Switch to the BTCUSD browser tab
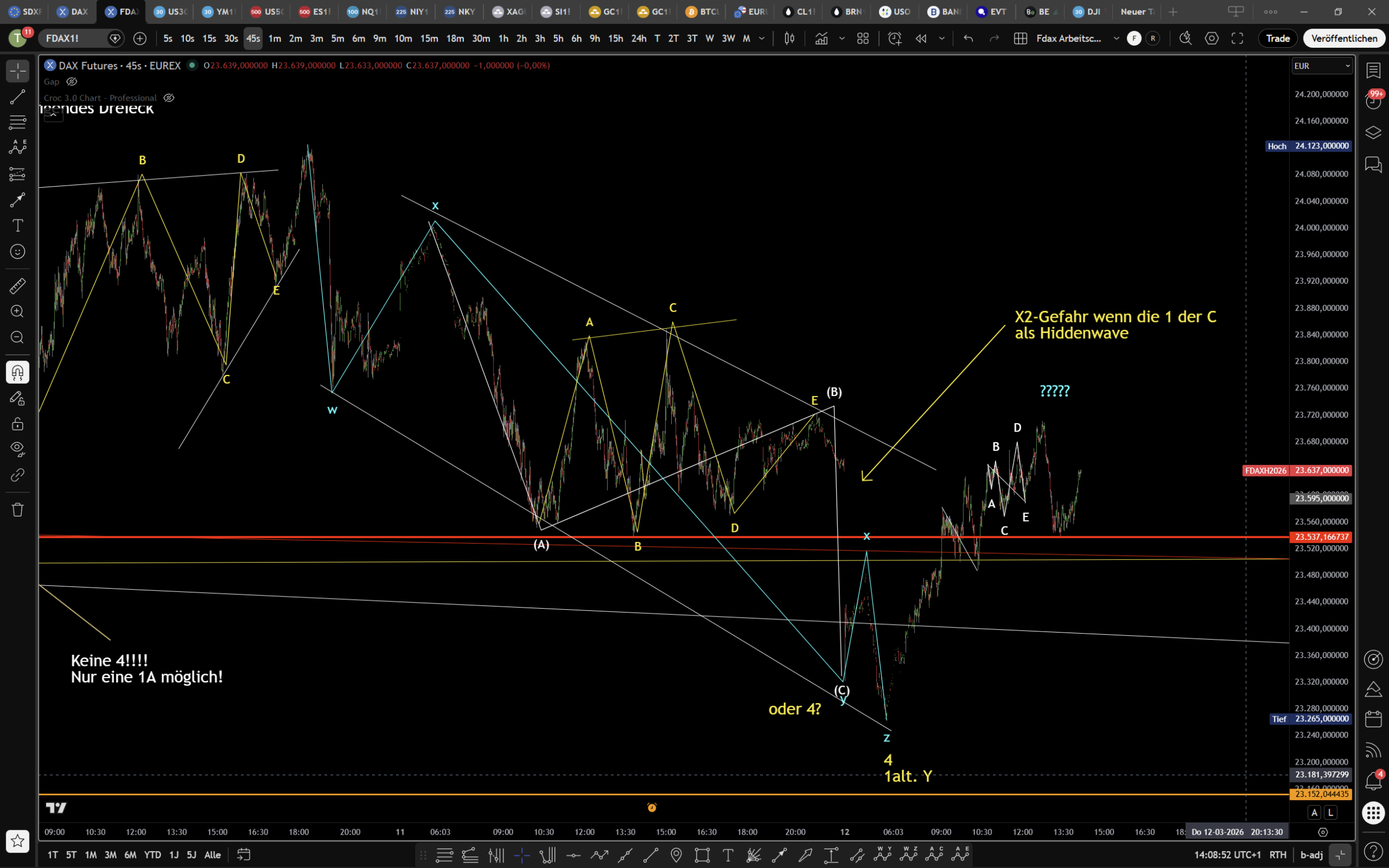Image resolution: width=1389 pixels, height=868 pixels. [702, 12]
